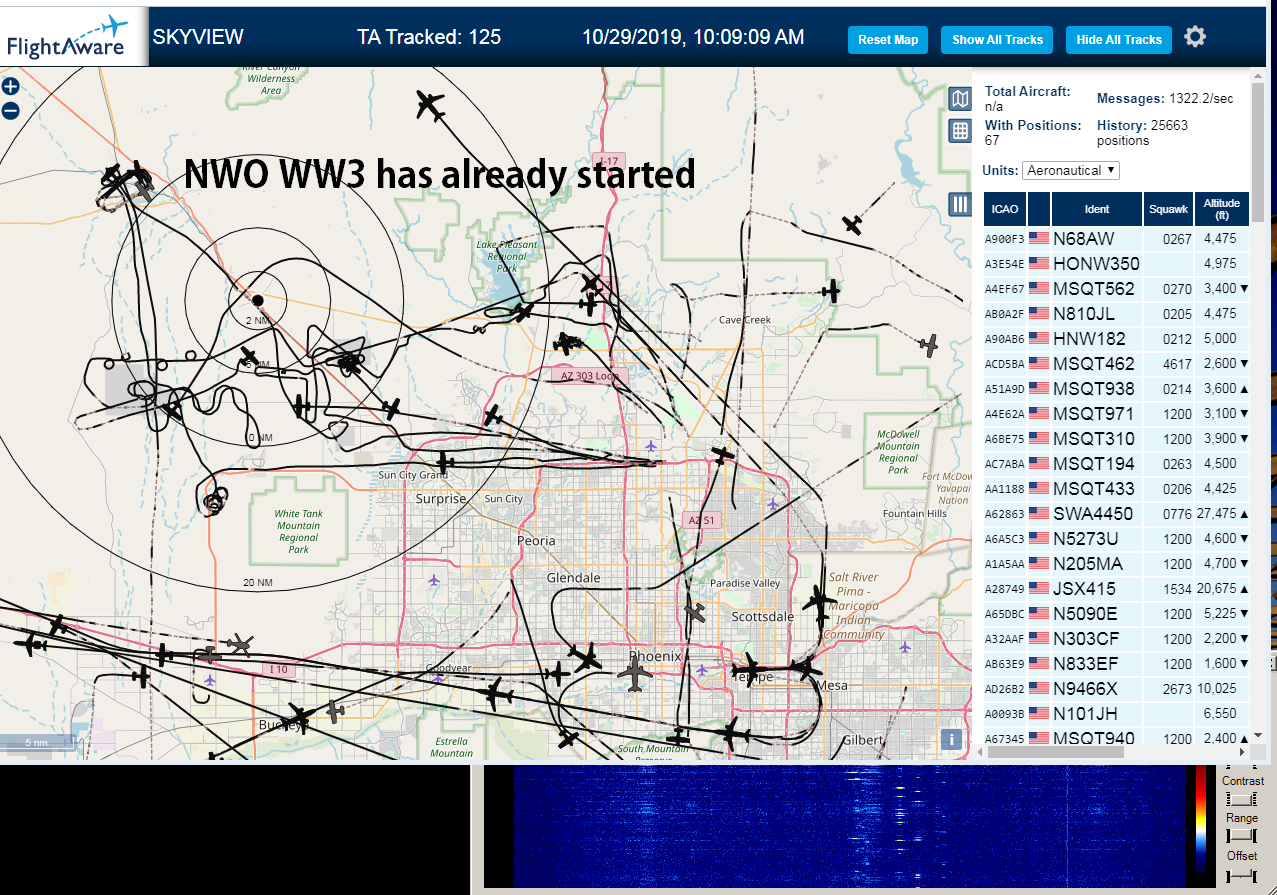The width and height of the screenshot is (1277, 895).
Task: Sort table by Ident column header
Action: [x=1096, y=209]
